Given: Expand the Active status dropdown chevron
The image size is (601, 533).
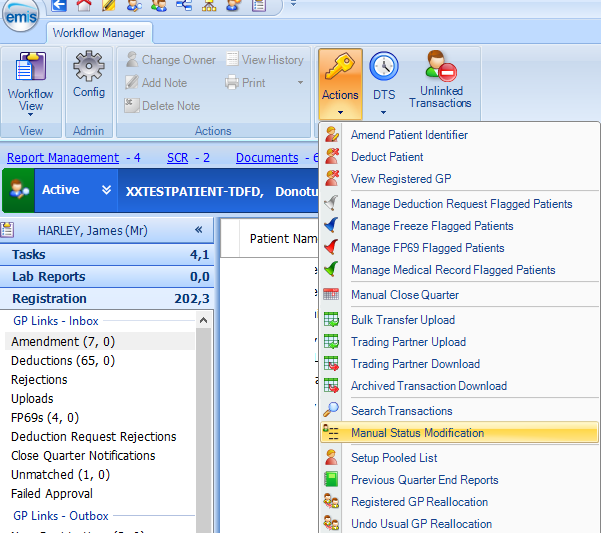Looking at the screenshot, I should [x=107, y=190].
